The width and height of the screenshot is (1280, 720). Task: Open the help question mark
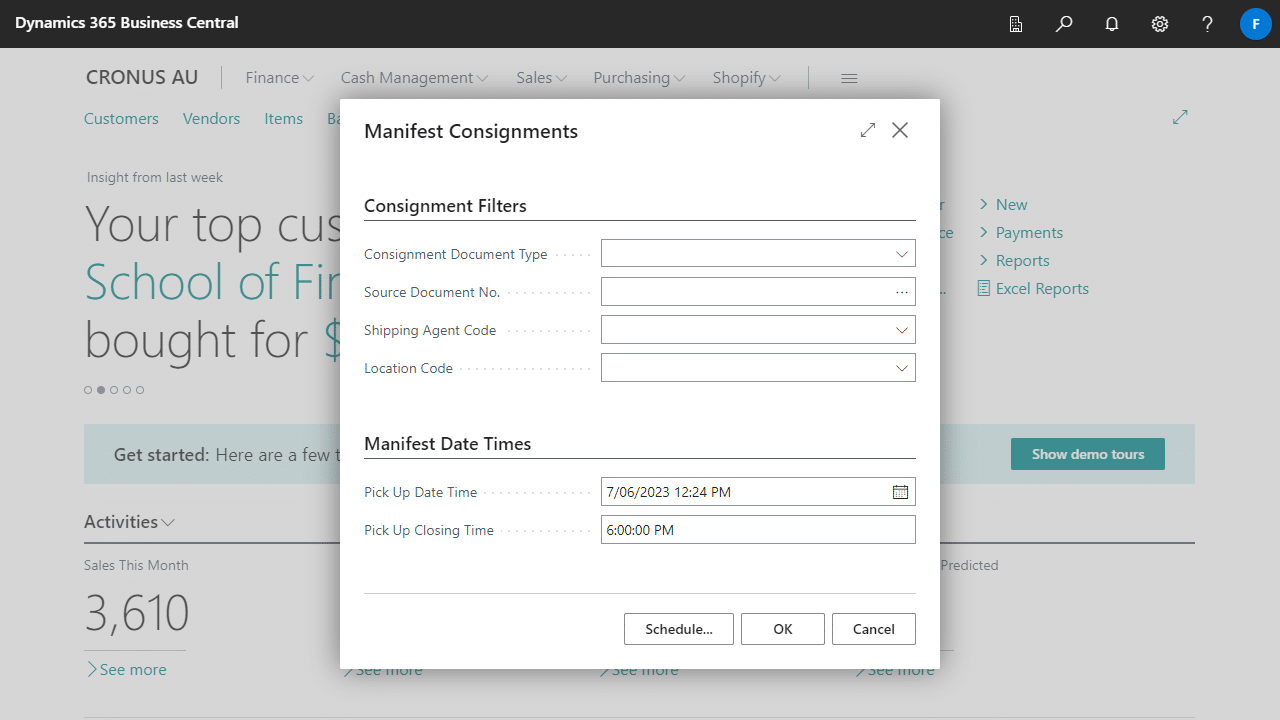pos(1208,24)
